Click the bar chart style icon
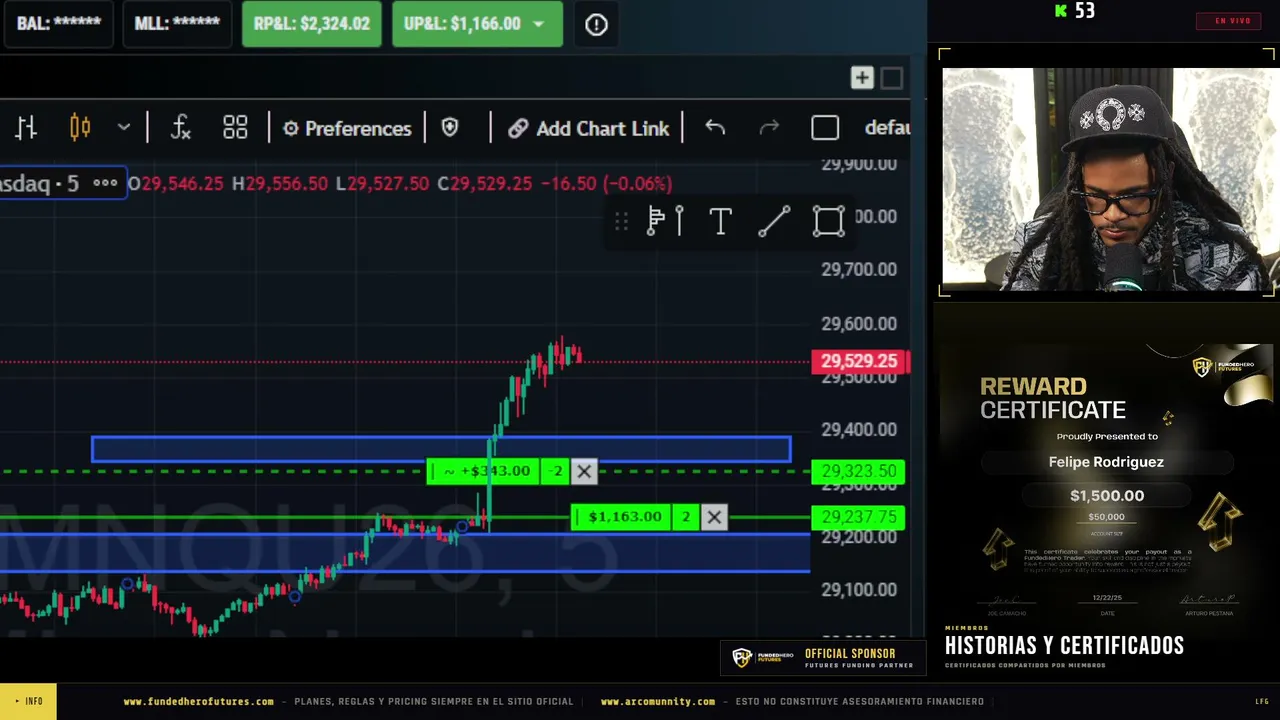The width and height of the screenshot is (1280, 720). pos(26,128)
